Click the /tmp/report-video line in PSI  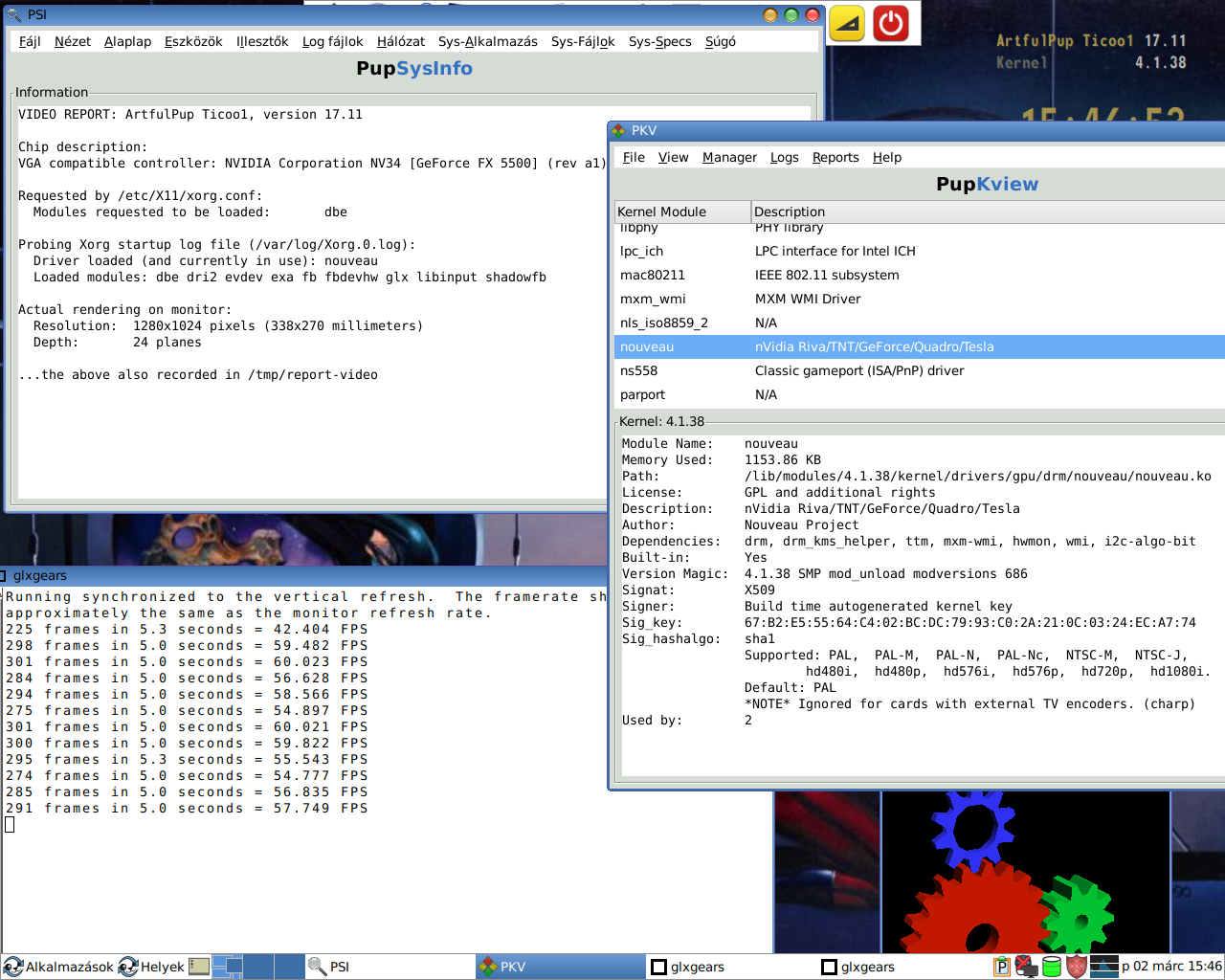tap(198, 374)
